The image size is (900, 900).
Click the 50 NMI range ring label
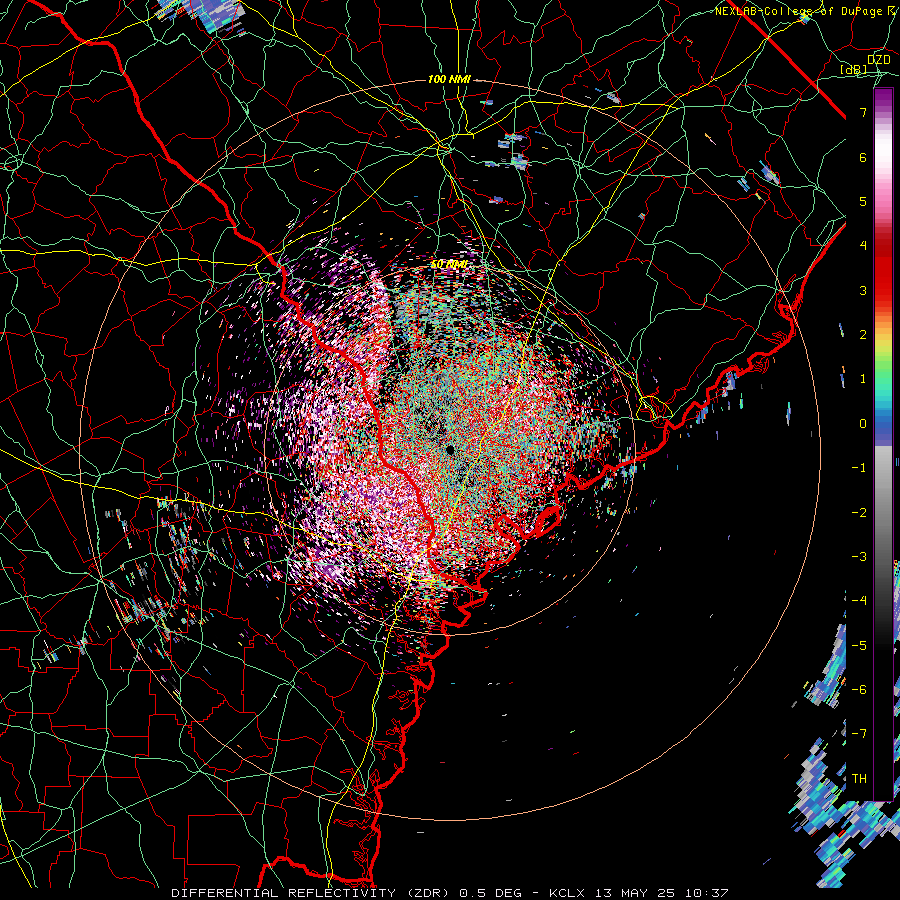click(449, 265)
